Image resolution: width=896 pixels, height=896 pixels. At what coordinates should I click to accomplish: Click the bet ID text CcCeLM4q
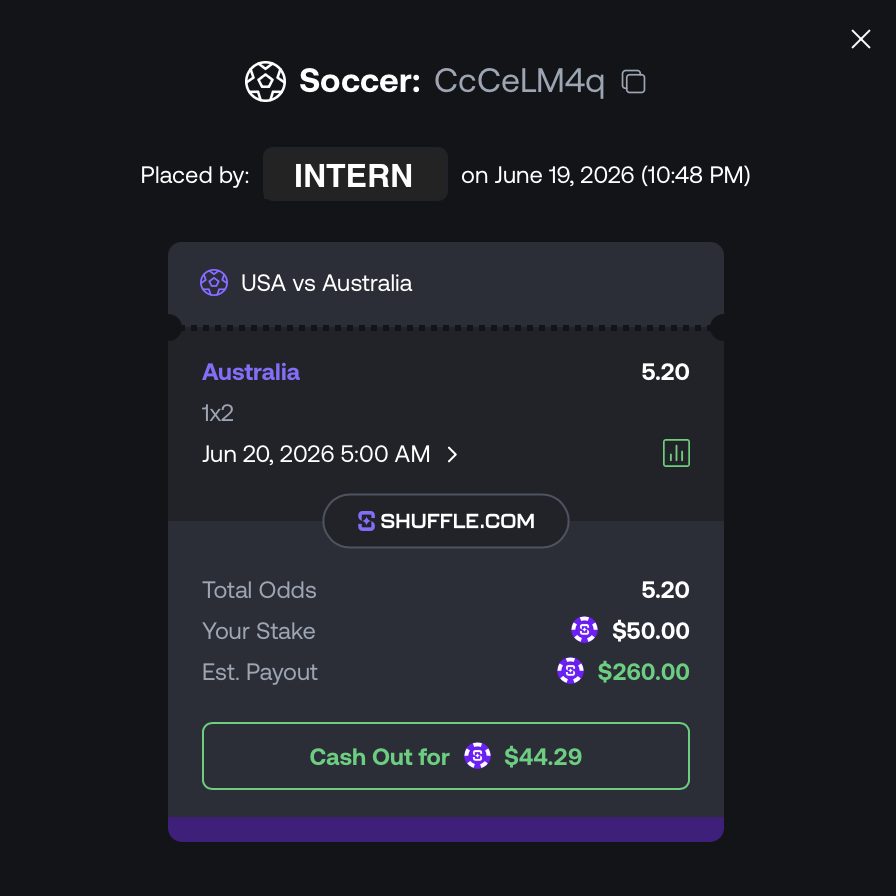coord(519,81)
